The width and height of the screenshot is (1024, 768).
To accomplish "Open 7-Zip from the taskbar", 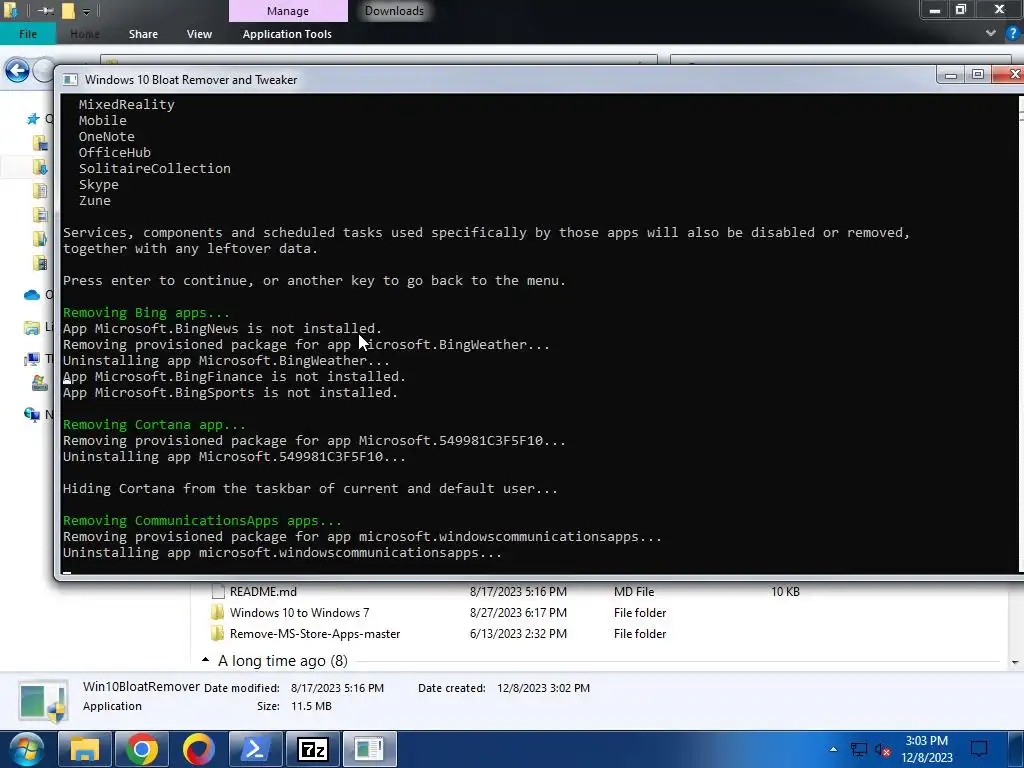I will tap(312, 749).
